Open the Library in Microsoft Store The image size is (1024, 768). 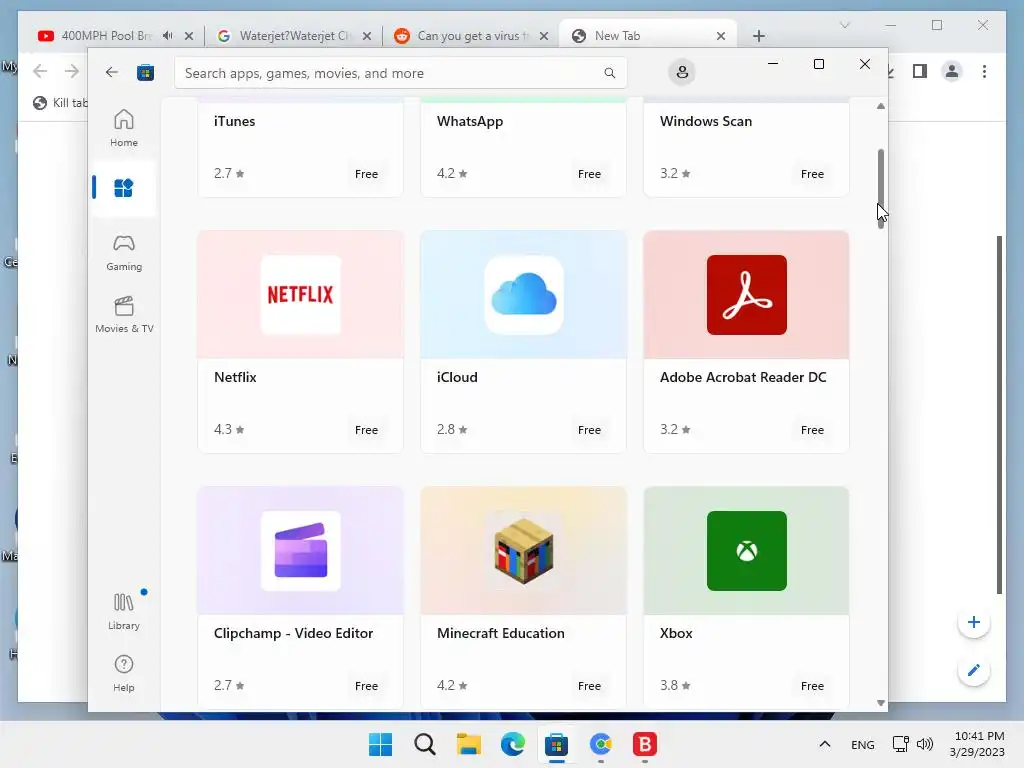pyautogui.click(x=123, y=611)
